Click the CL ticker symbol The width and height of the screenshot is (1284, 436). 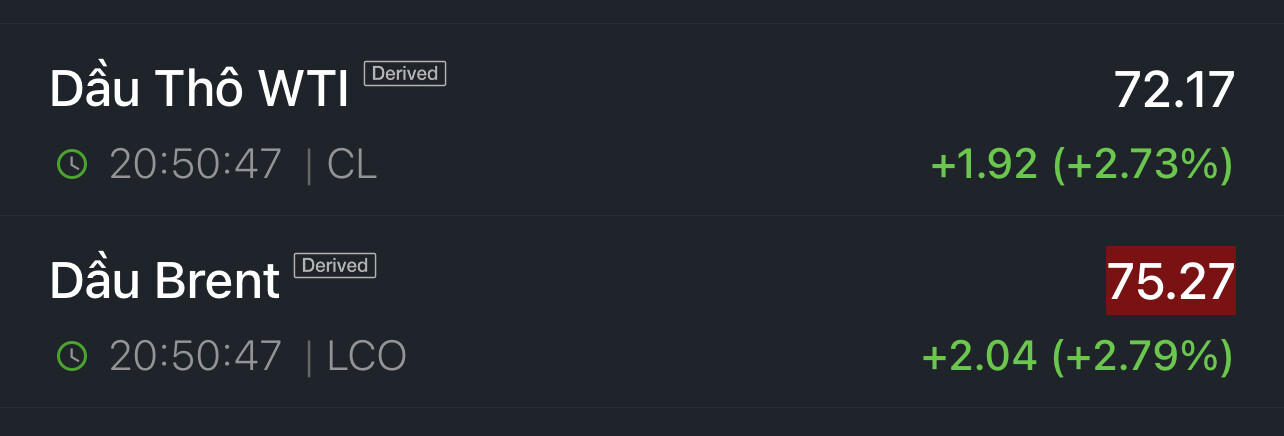click(x=352, y=165)
